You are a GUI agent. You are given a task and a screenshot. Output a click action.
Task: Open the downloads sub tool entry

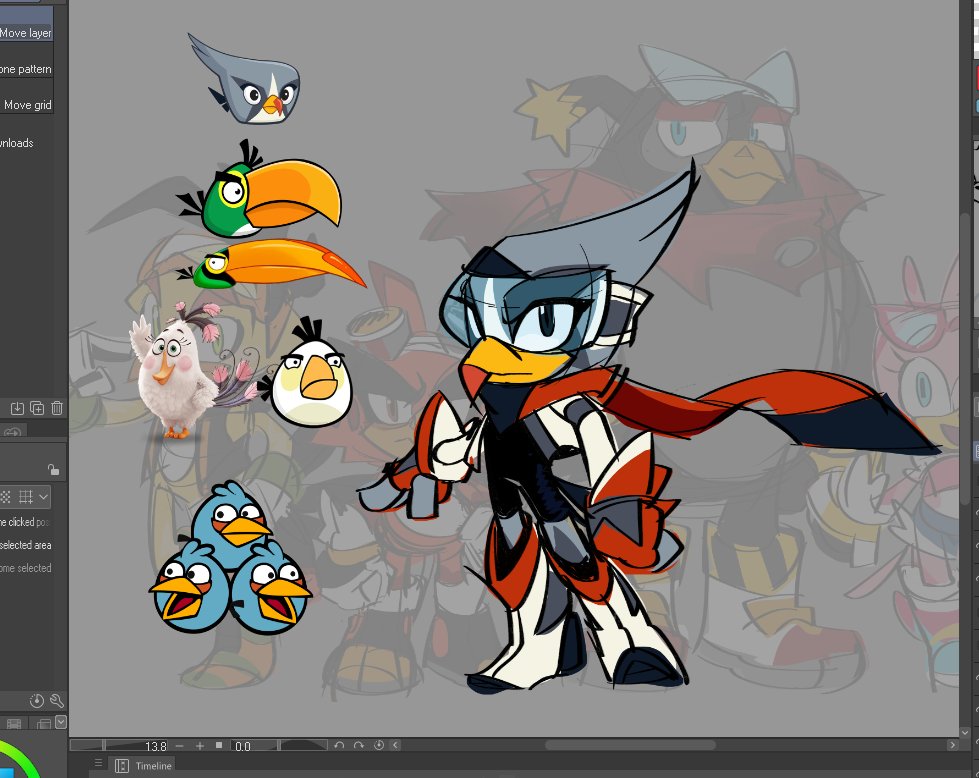pyautogui.click(x=17, y=142)
